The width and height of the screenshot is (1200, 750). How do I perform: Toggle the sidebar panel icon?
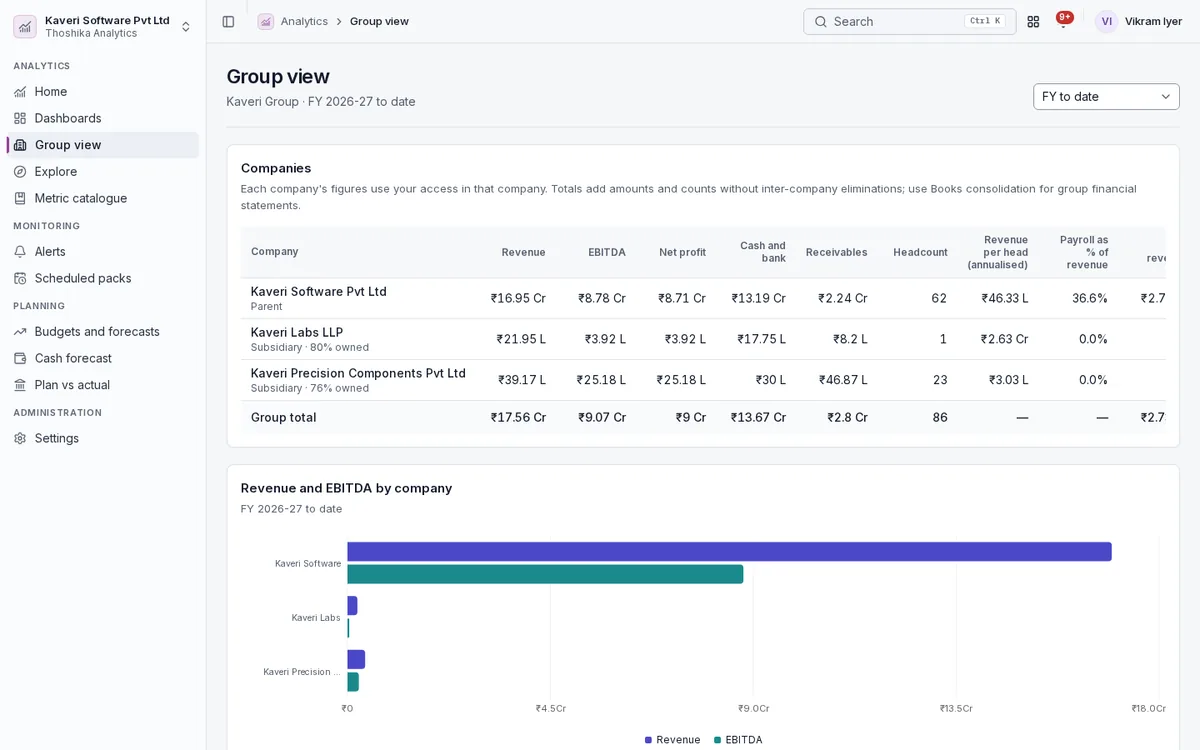(x=228, y=21)
